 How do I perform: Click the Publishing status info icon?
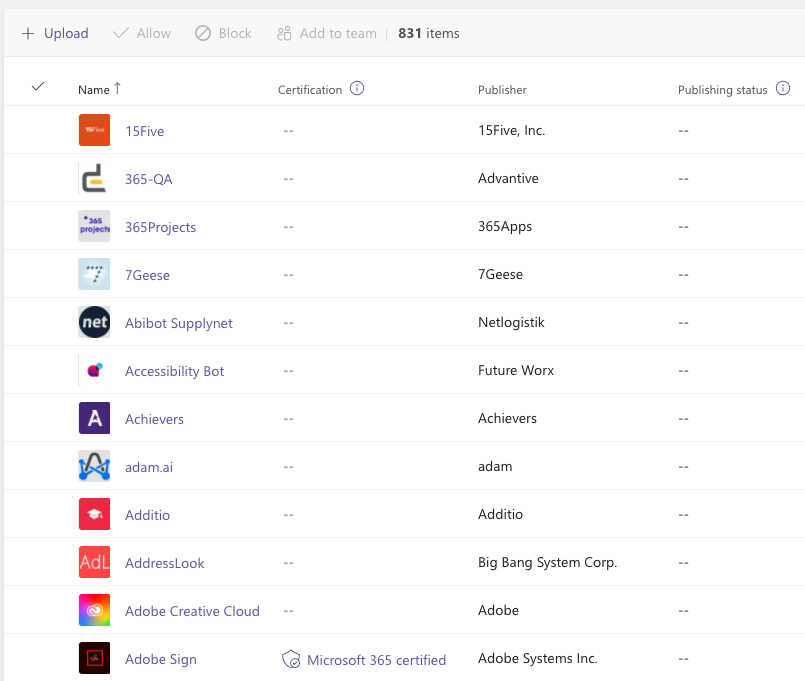tap(783, 89)
